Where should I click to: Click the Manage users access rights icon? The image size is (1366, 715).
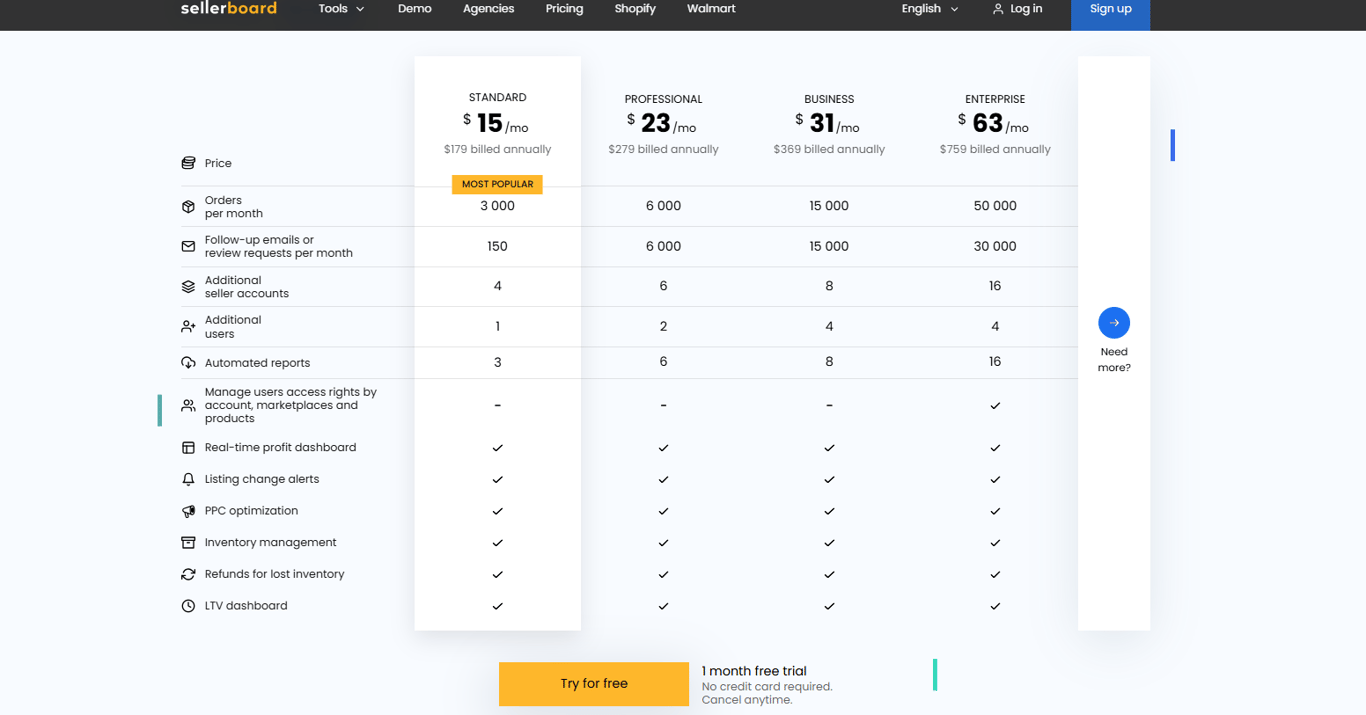tap(188, 405)
